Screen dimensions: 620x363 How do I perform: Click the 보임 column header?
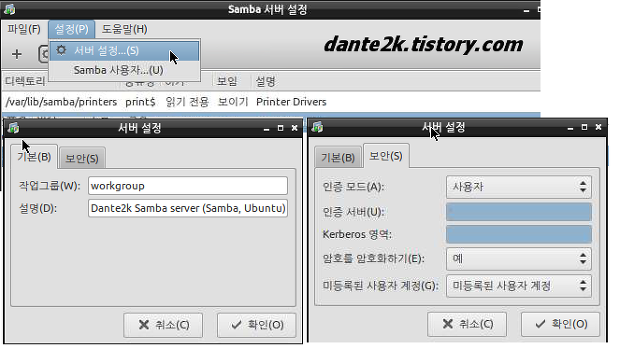(227, 81)
